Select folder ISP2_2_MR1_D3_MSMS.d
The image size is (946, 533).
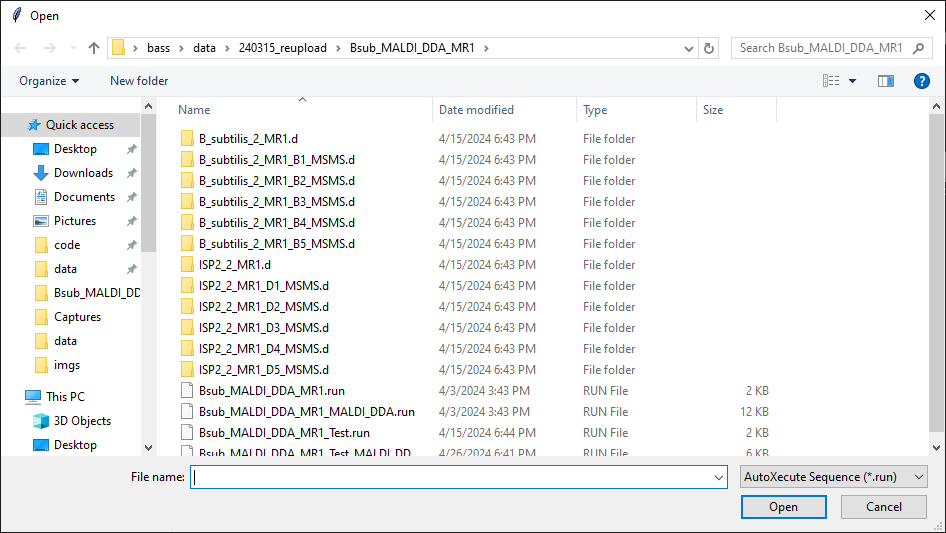coord(264,328)
